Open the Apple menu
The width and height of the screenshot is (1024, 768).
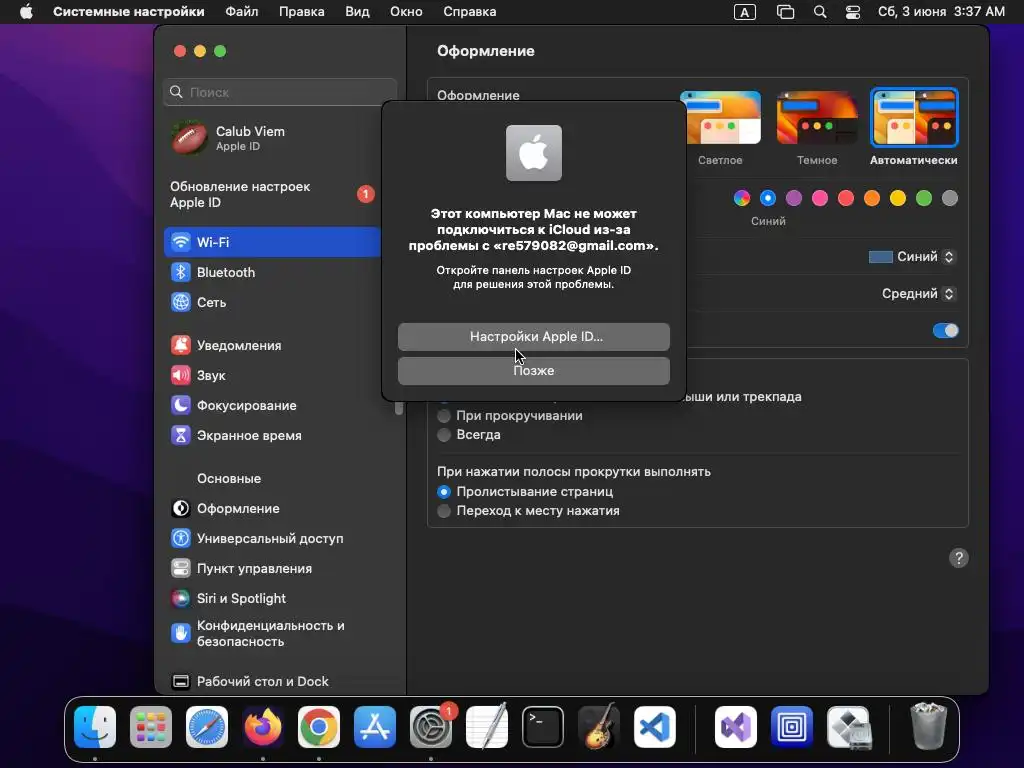pyautogui.click(x=26, y=12)
